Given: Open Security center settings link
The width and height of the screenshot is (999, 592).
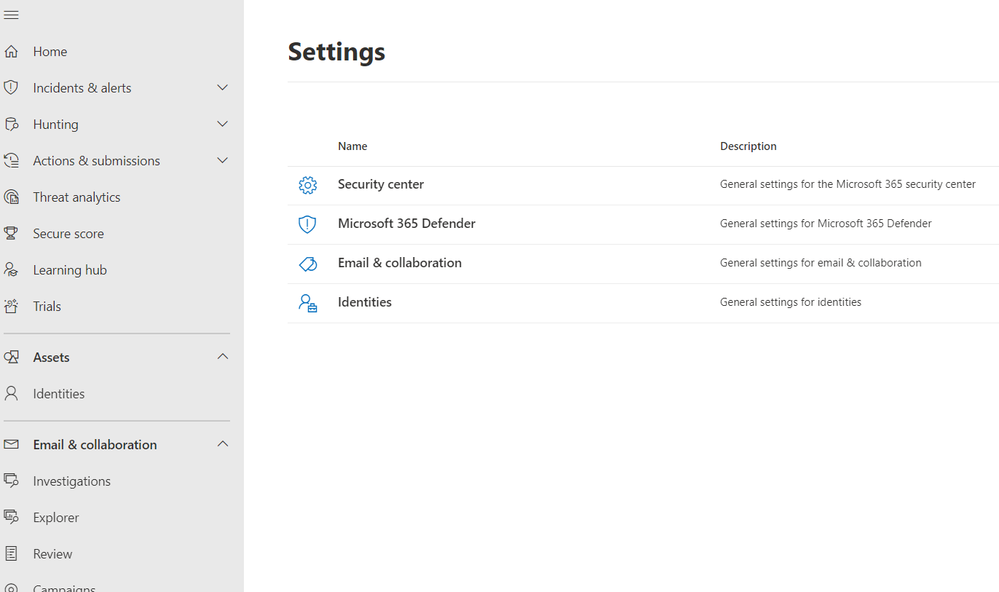Looking at the screenshot, I should click(381, 184).
